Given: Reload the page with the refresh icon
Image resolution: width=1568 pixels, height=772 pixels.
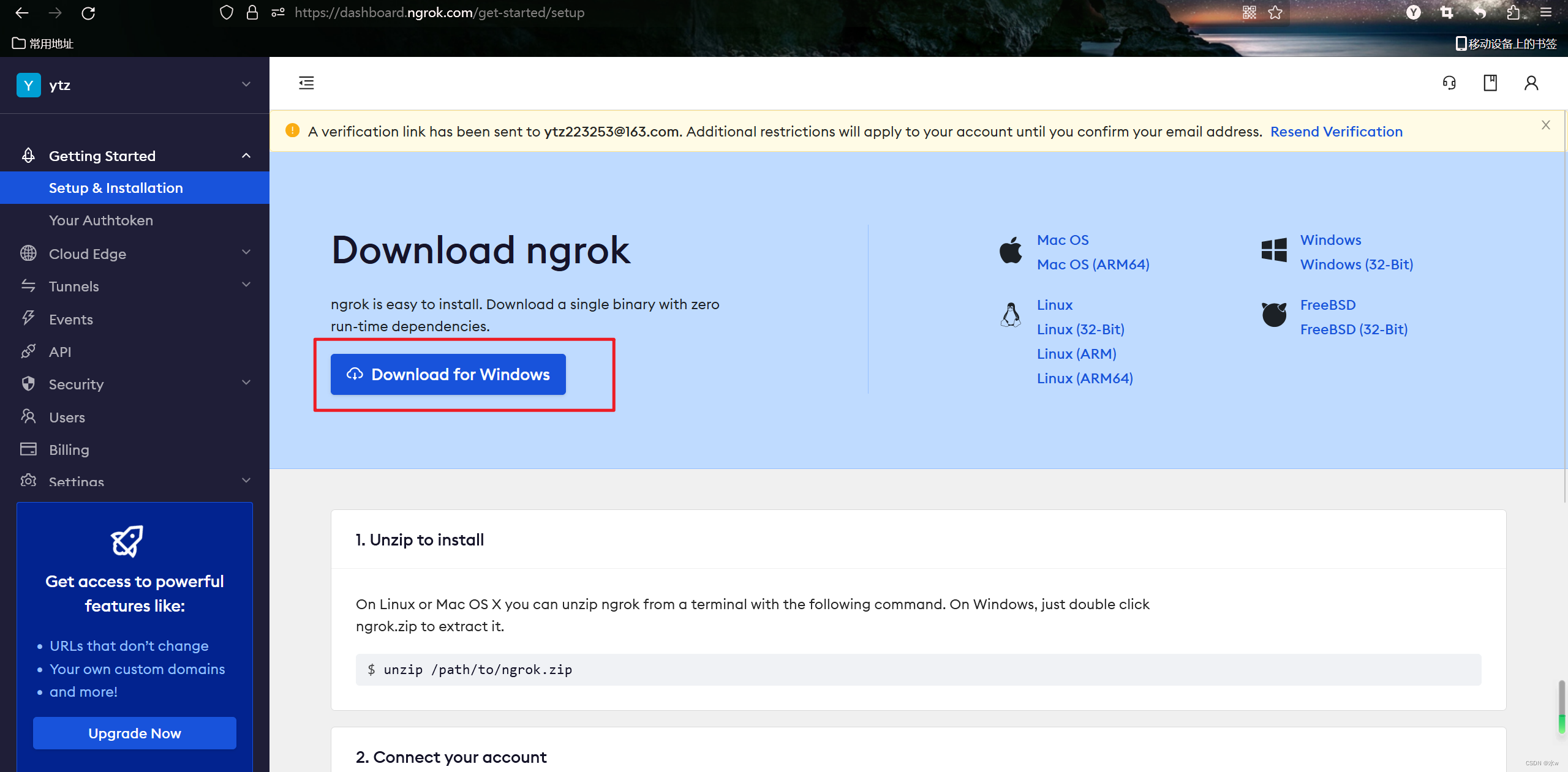Looking at the screenshot, I should [x=88, y=13].
